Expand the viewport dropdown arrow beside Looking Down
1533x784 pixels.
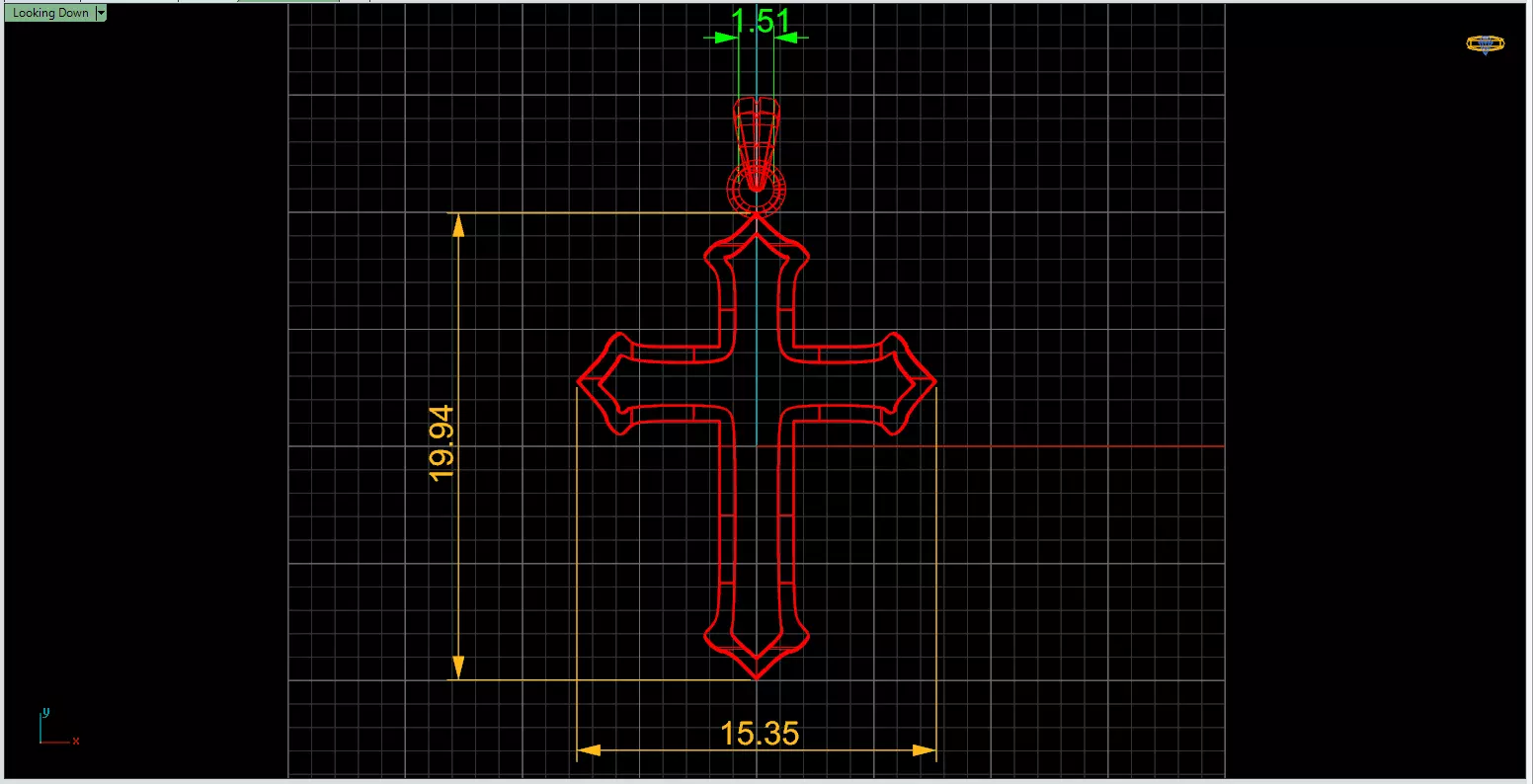(x=101, y=13)
